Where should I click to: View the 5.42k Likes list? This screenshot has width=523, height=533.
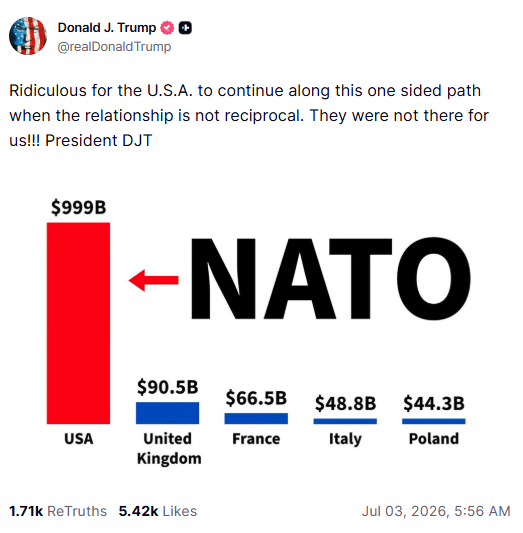(158, 511)
